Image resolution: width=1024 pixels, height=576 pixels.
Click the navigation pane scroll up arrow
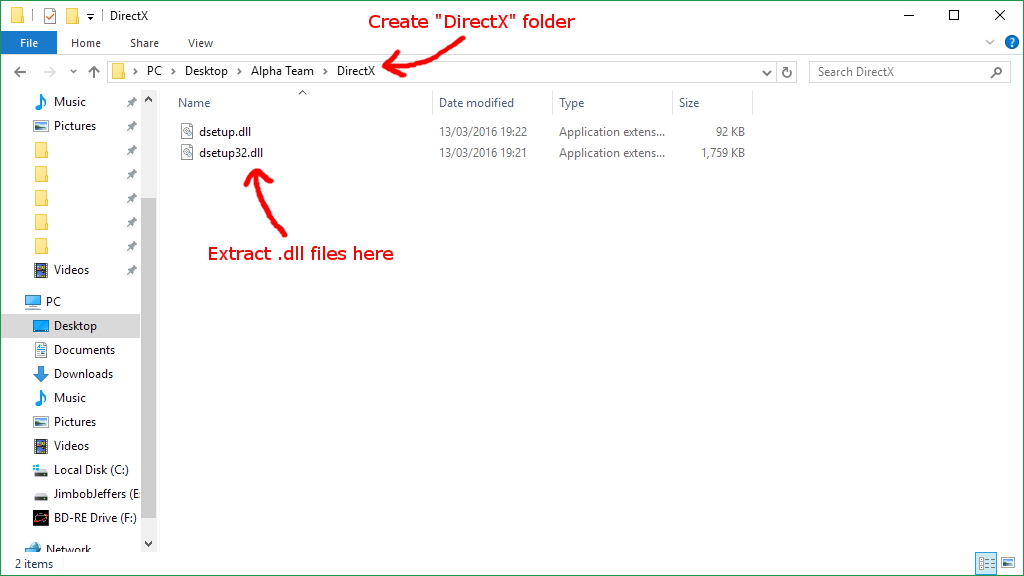148,100
